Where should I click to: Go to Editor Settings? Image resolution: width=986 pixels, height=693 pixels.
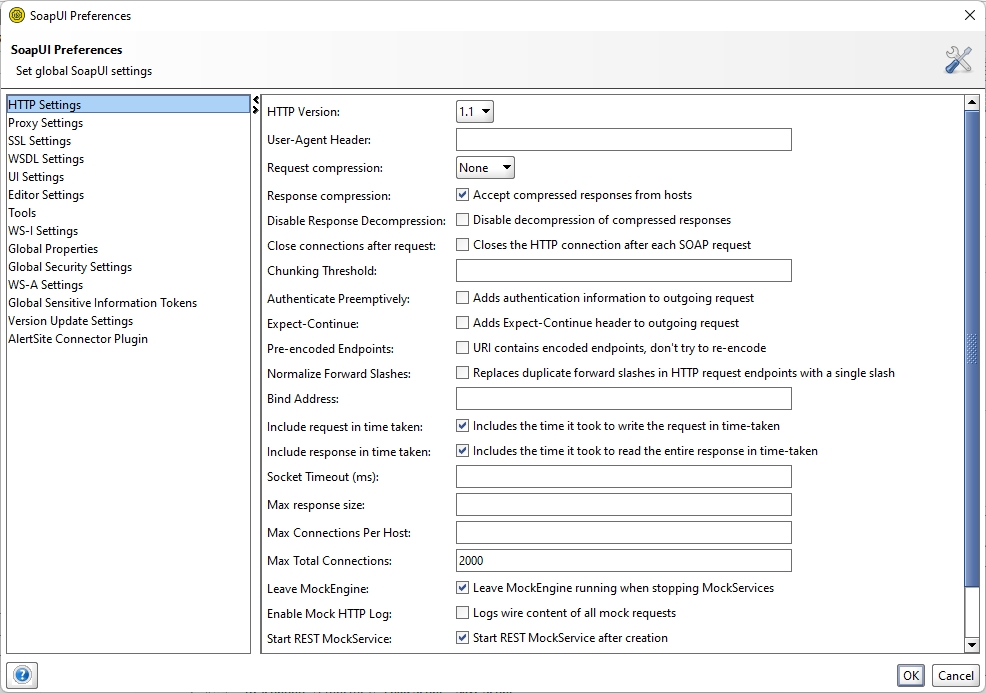click(x=128, y=195)
